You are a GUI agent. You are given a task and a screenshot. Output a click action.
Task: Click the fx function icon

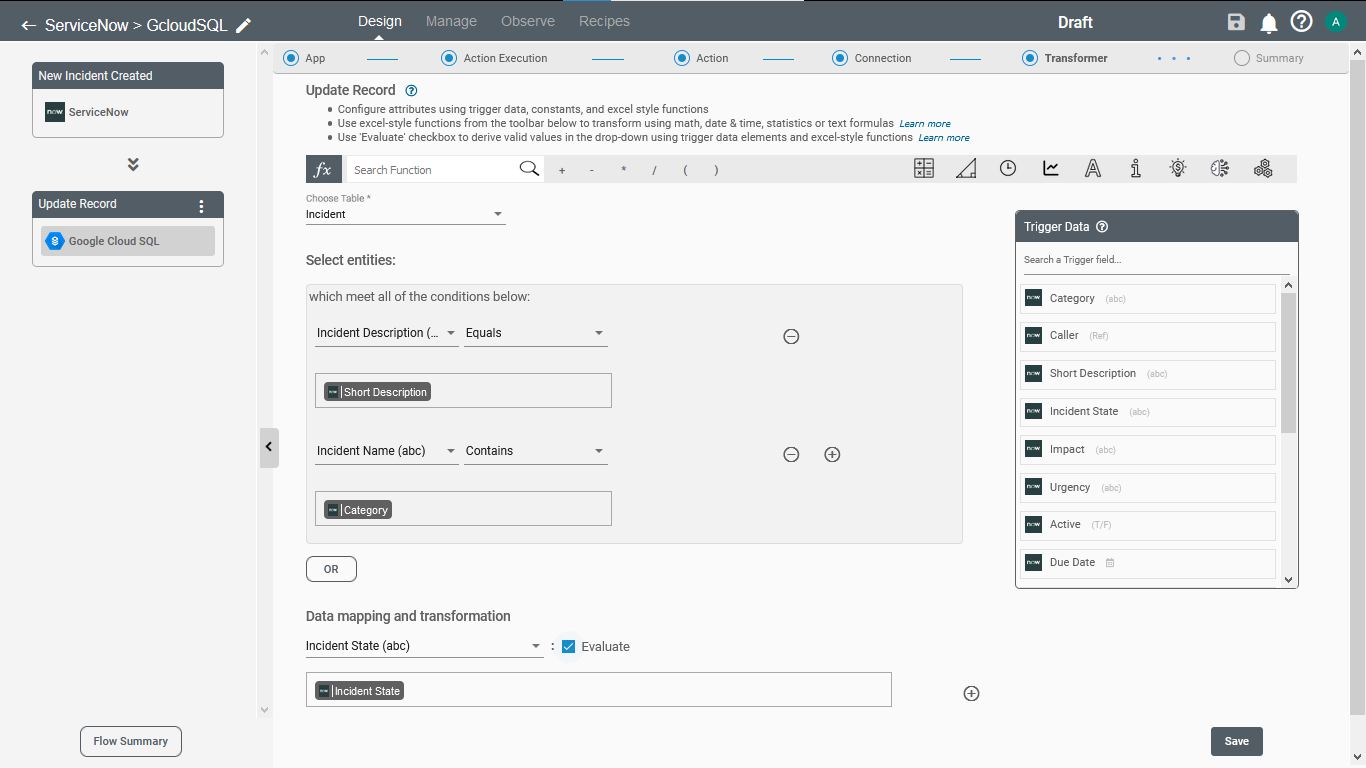click(324, 169)
